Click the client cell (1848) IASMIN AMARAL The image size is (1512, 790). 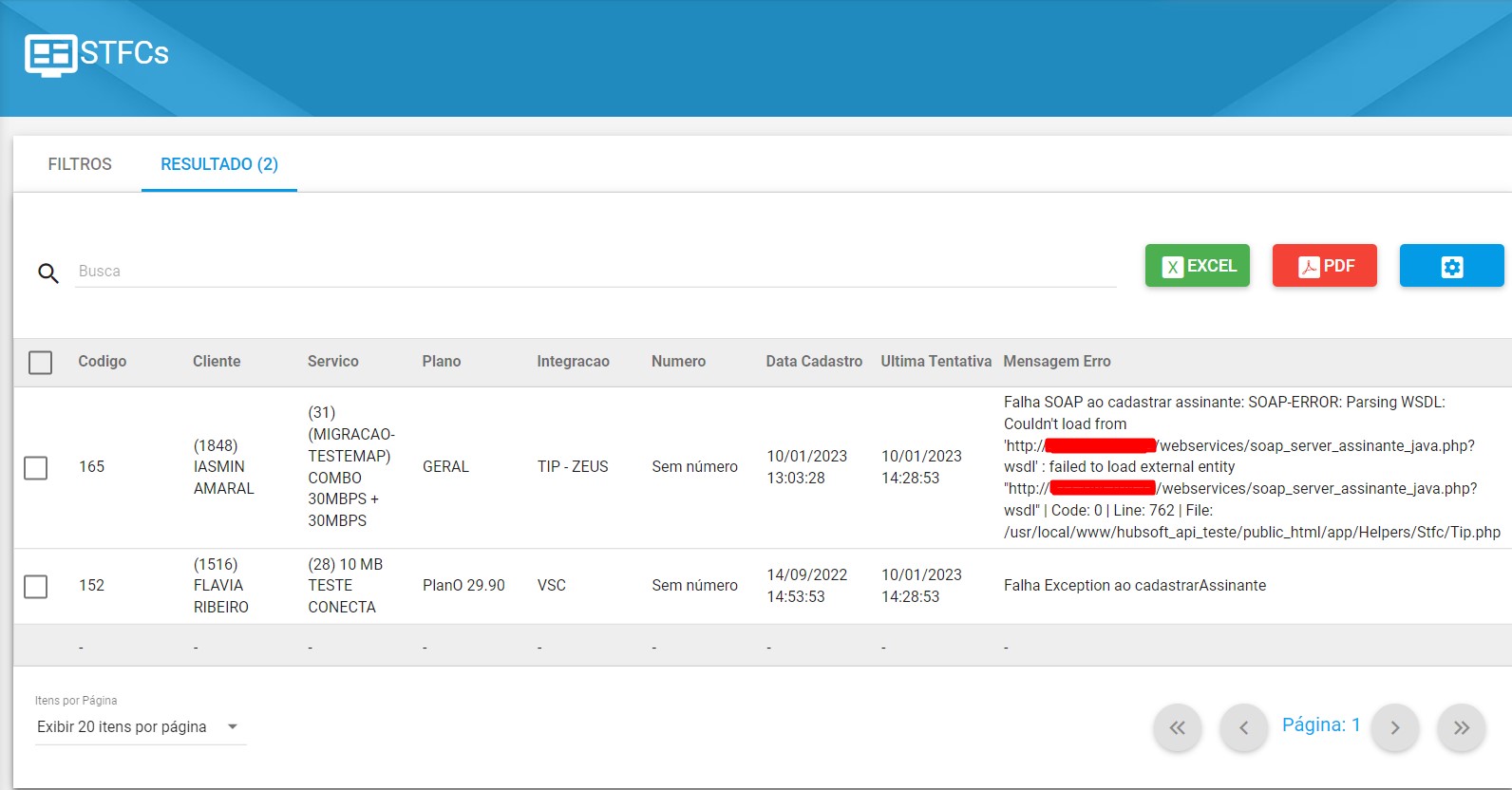(224, 467)
